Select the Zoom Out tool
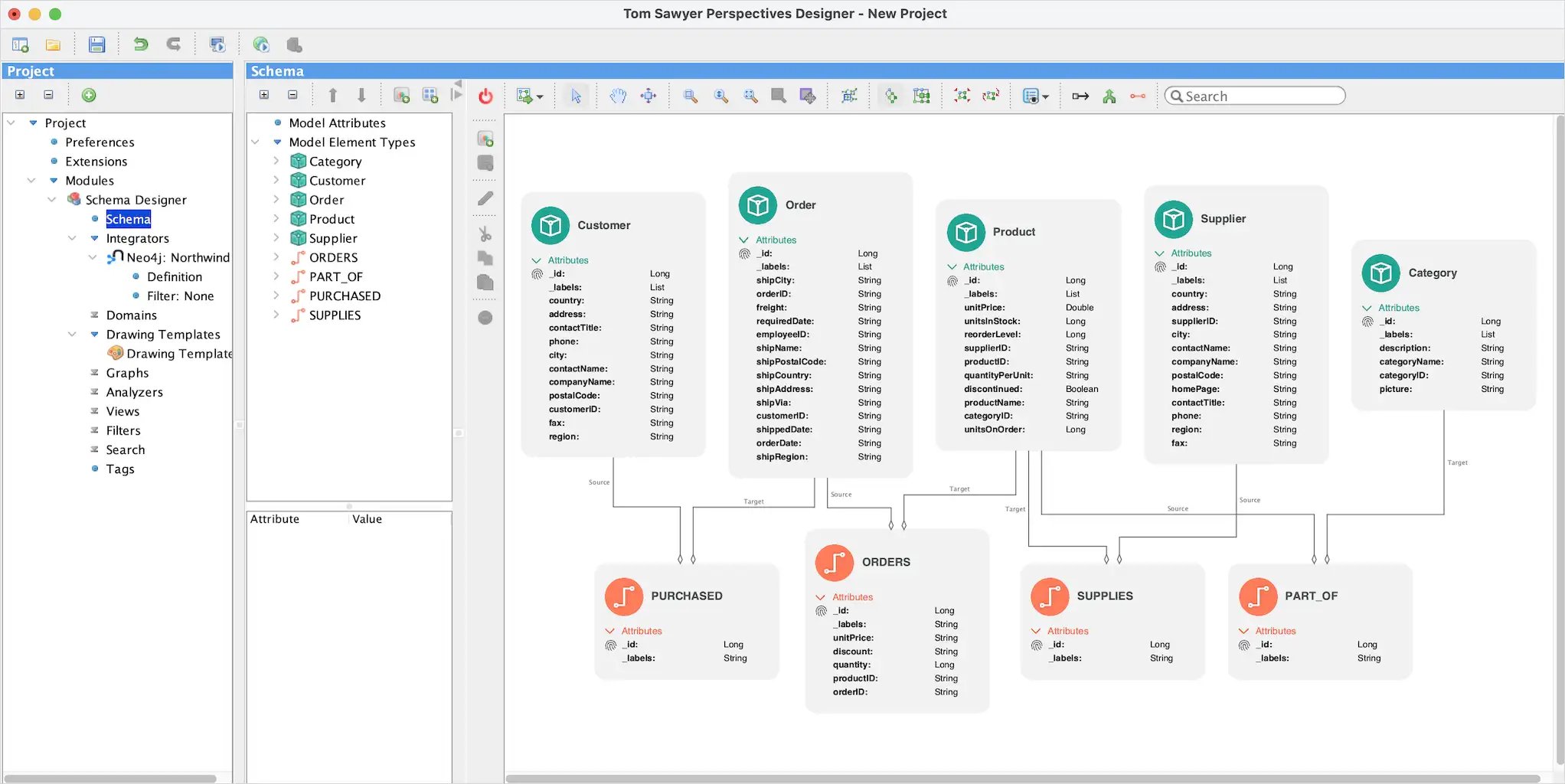The height and width of the screenshot is (784, 1565). (x=720, y=95)
